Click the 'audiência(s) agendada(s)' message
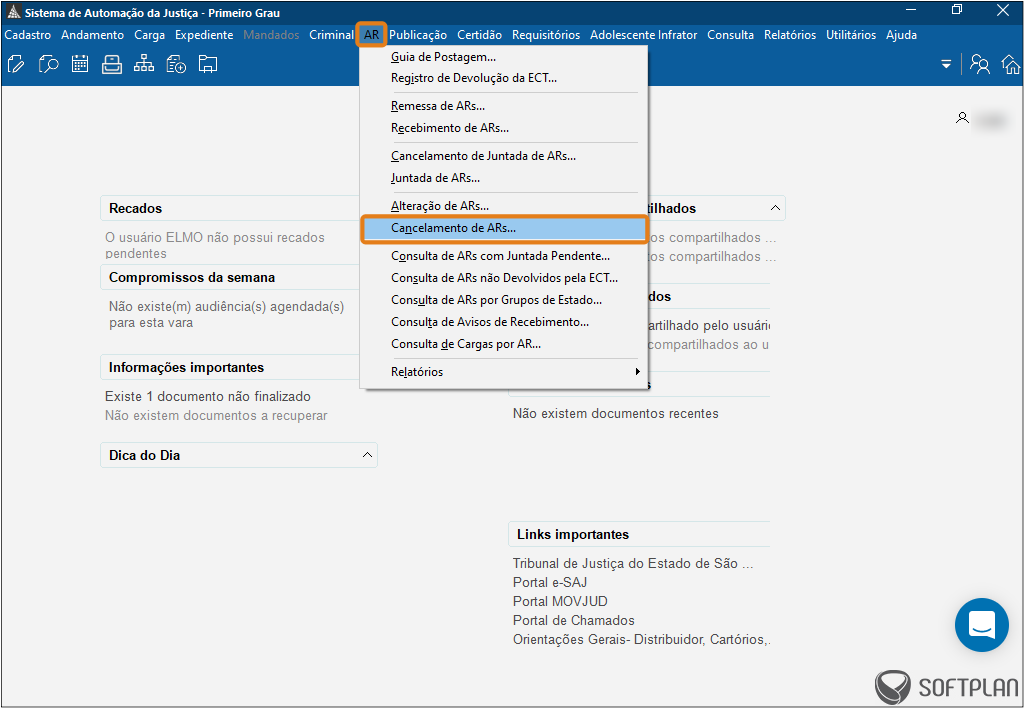Screen dimensions: 1024x708 click(x=227, y=315)
